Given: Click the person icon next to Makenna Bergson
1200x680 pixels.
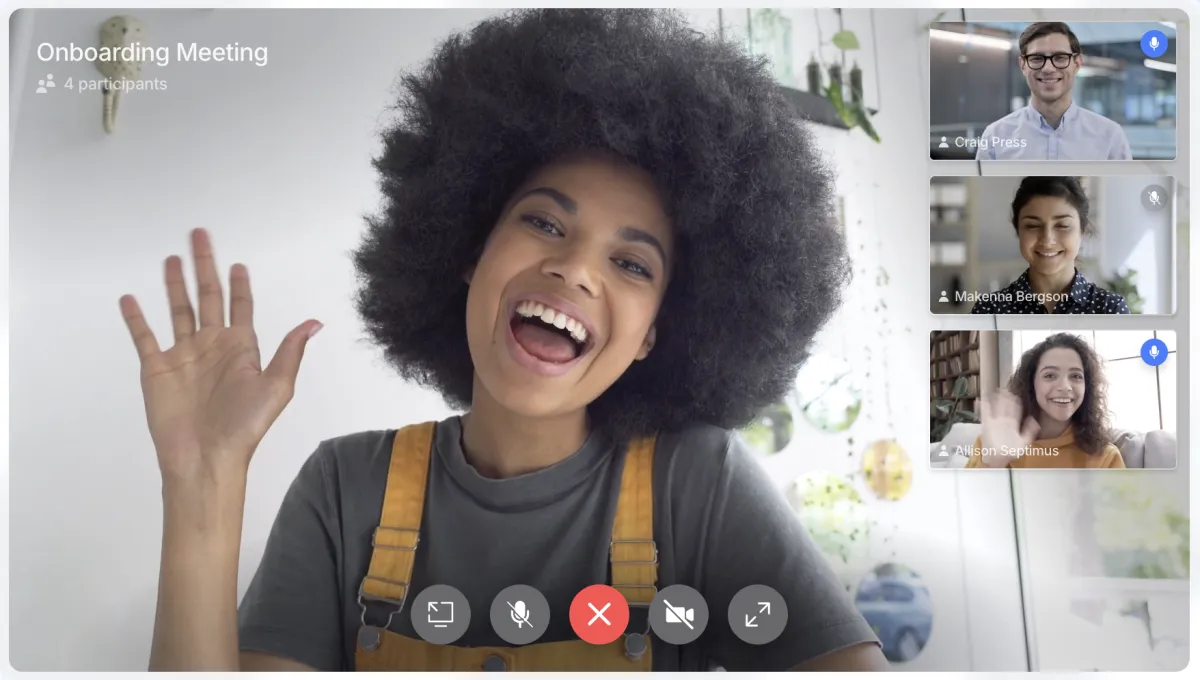Looking at the screenshot, I should [944, 297].
